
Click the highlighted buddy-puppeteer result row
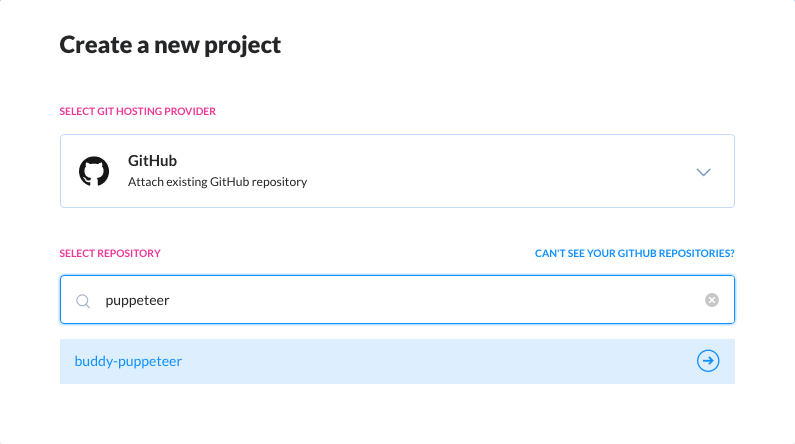coord(397,361)
